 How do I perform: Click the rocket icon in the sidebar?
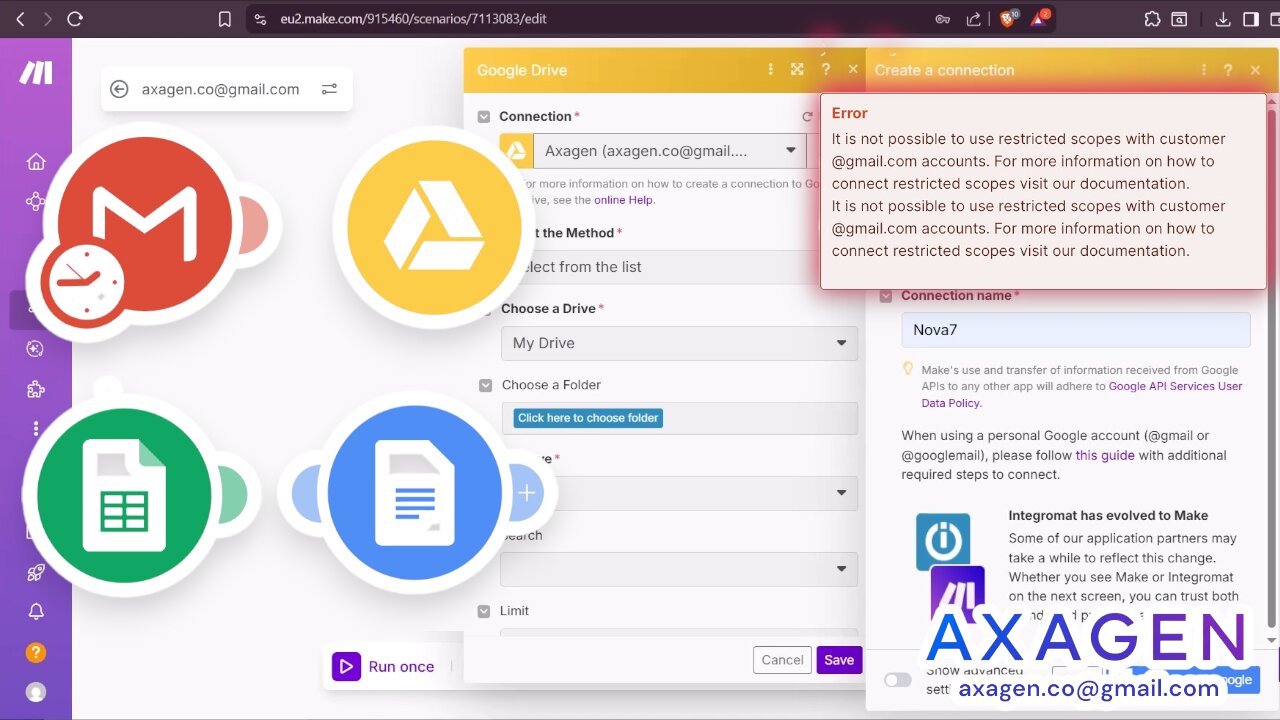click(x=36, y=573)
